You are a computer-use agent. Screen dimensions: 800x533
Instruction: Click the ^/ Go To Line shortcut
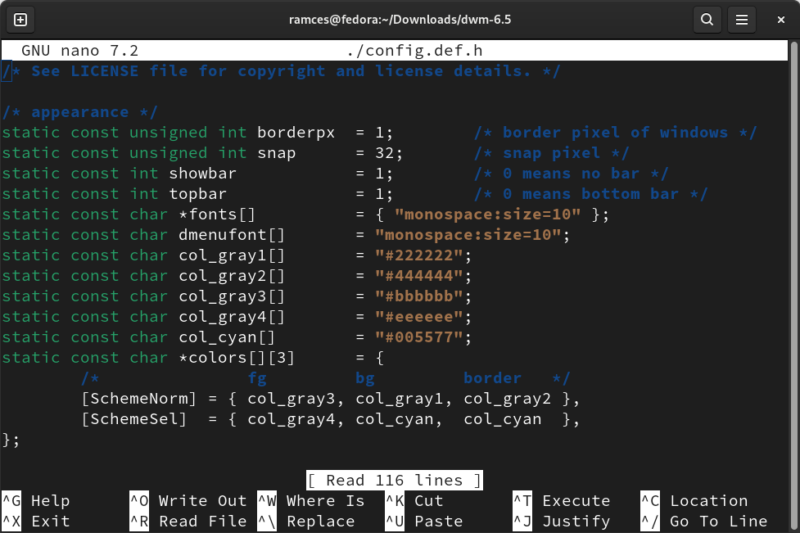click(x=704, y=521)
